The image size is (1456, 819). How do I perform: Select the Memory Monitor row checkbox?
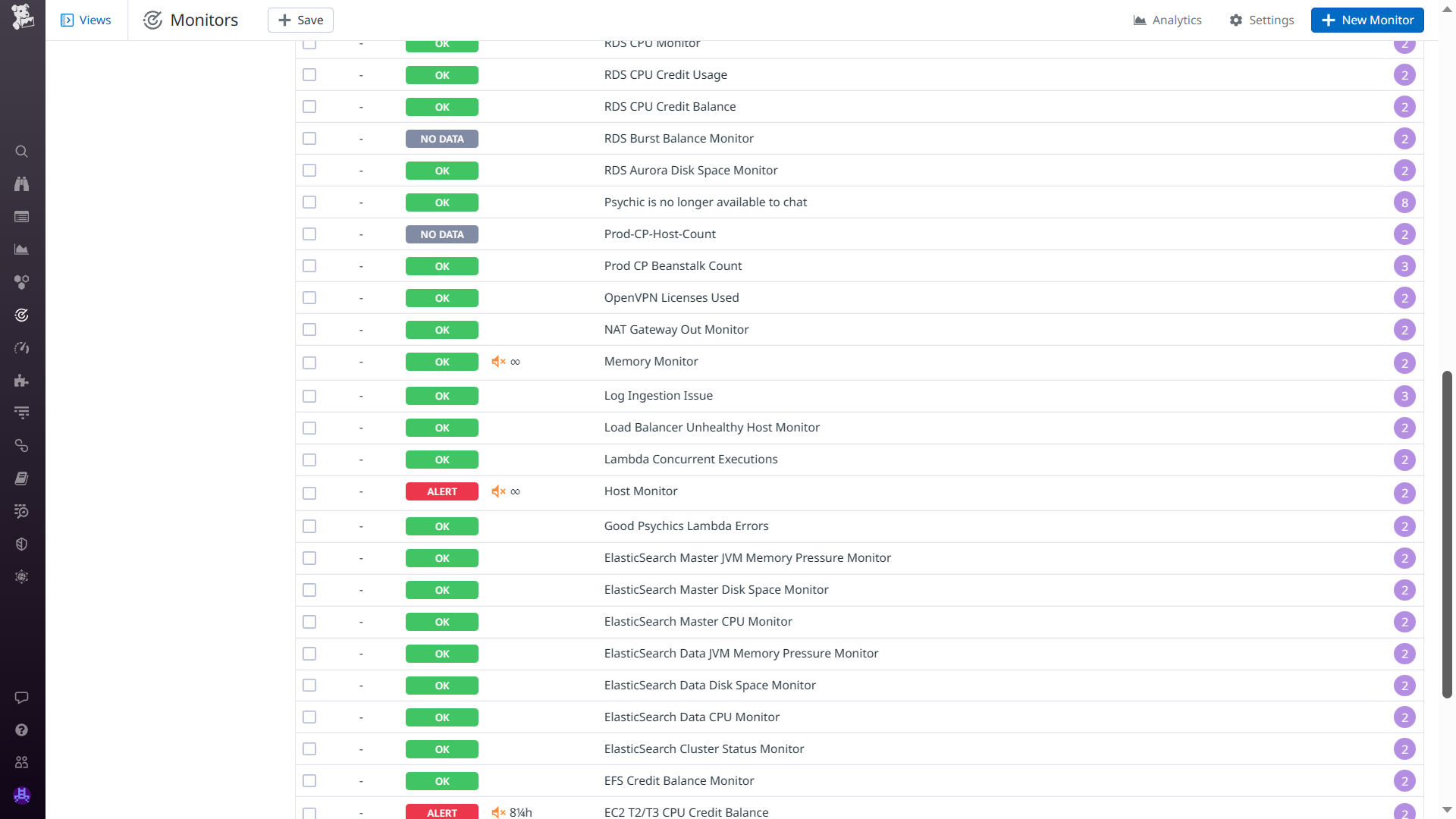point(309,363)
